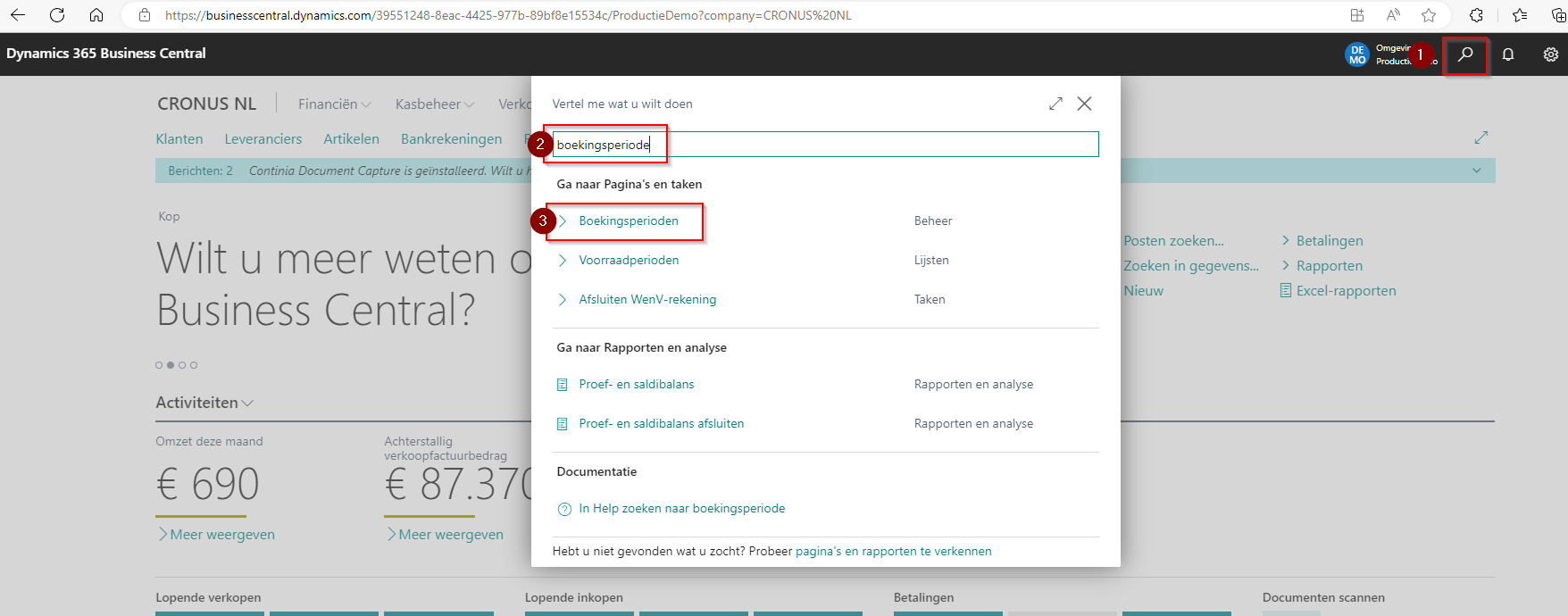
Task: Follow the "pagina's en rapporten te verkennen" link
Action: [894, 552]
